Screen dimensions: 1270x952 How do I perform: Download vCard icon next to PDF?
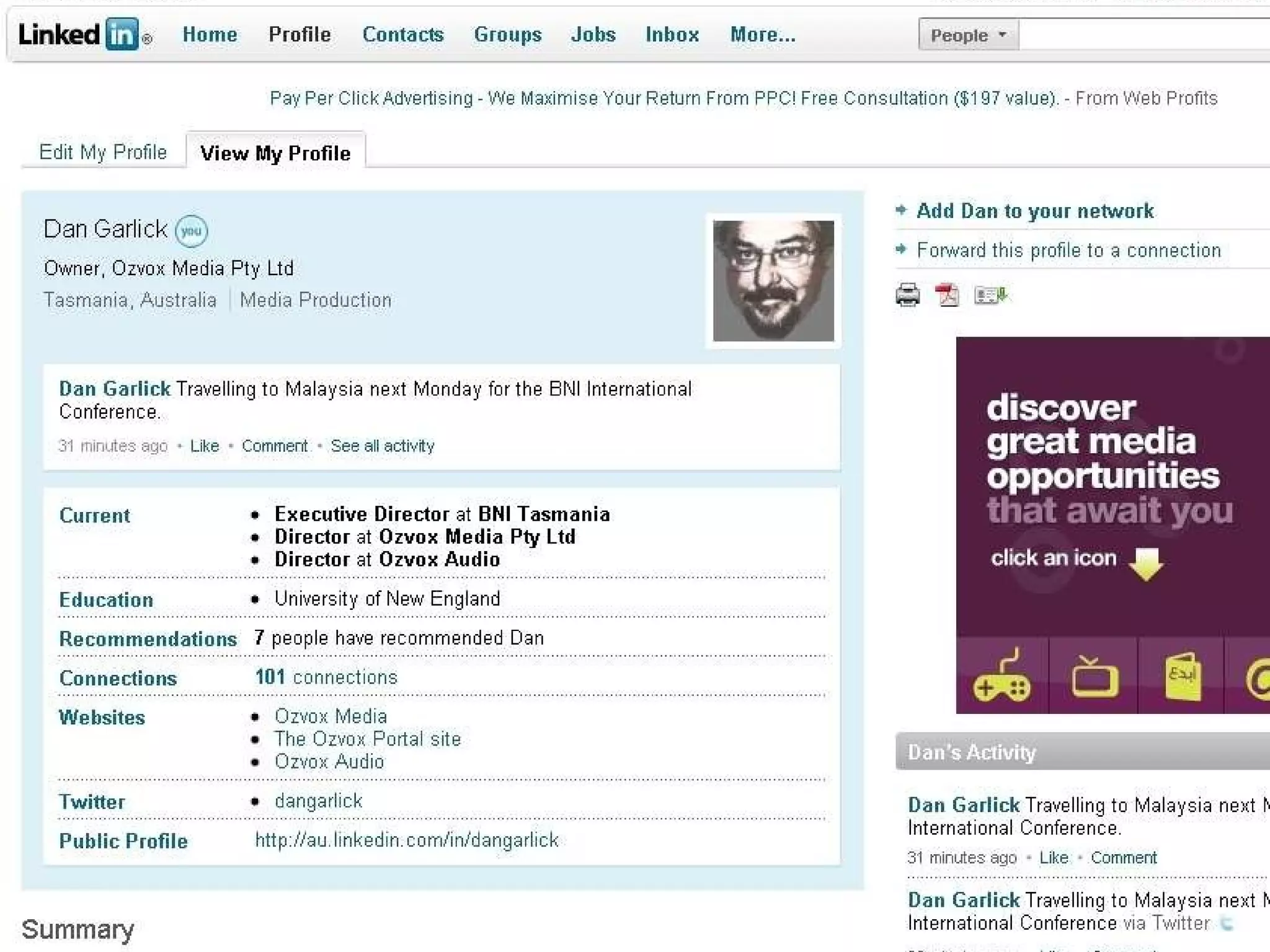click(x=991, y=295)
